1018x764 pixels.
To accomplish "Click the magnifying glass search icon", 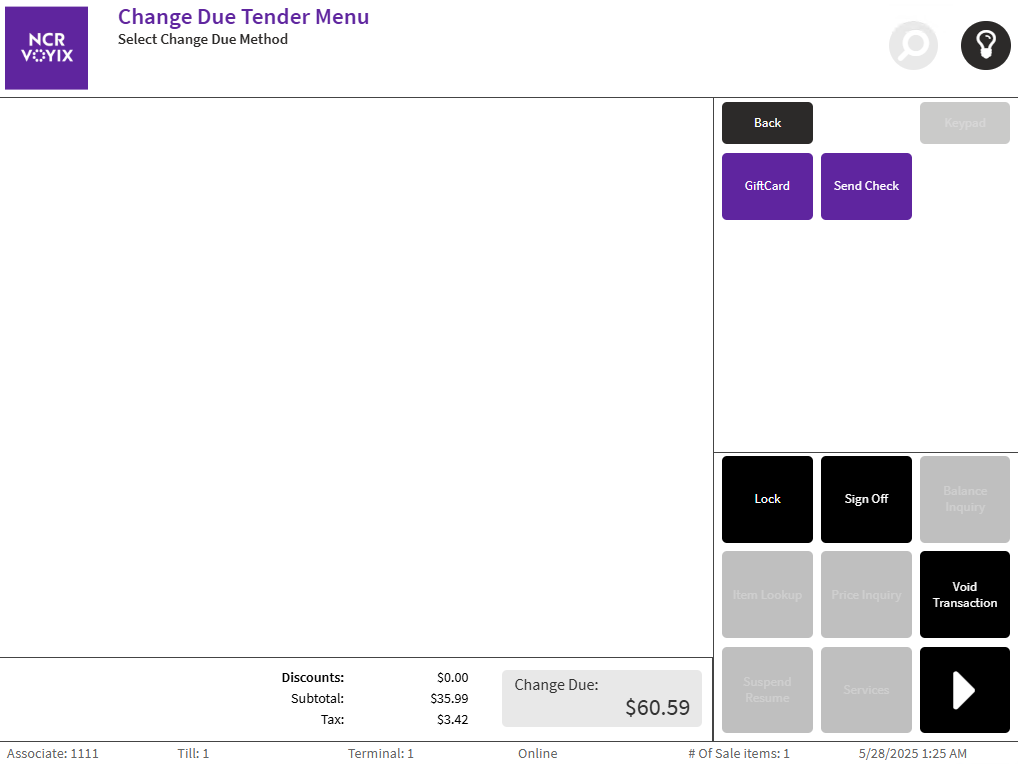I will [x=913, y=45].
